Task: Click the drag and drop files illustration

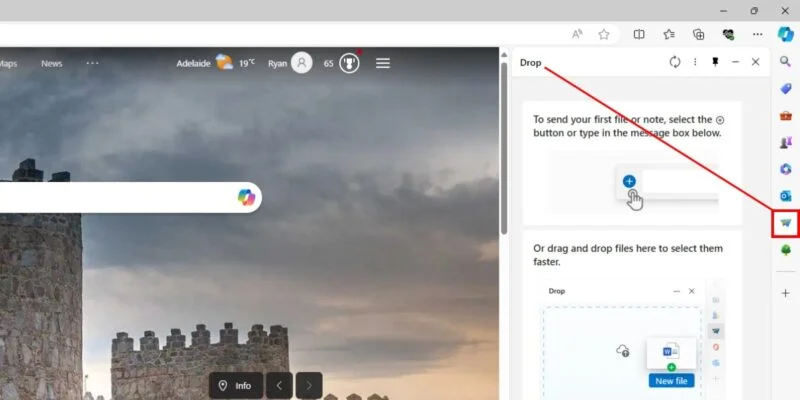Action: click(x=632, y=339)
